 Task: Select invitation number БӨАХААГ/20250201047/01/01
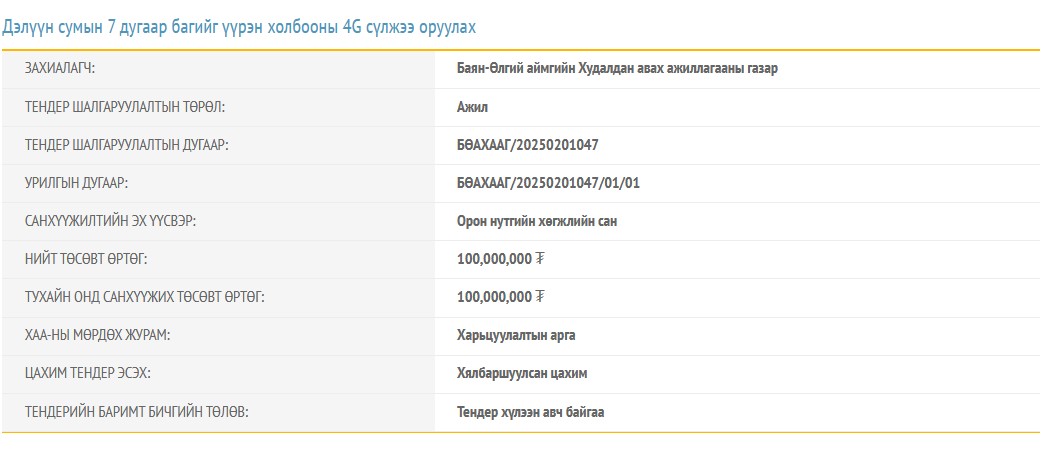click(x=547, y=183)
